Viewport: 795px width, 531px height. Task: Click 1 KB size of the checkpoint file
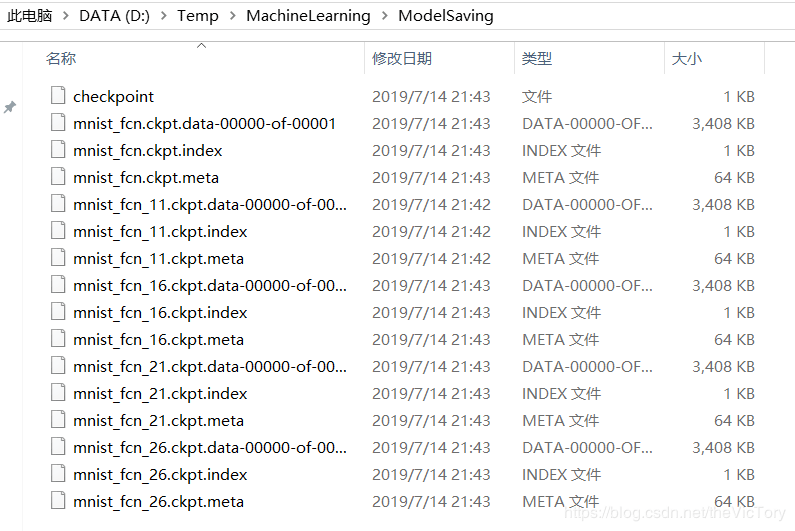(739, 96)
